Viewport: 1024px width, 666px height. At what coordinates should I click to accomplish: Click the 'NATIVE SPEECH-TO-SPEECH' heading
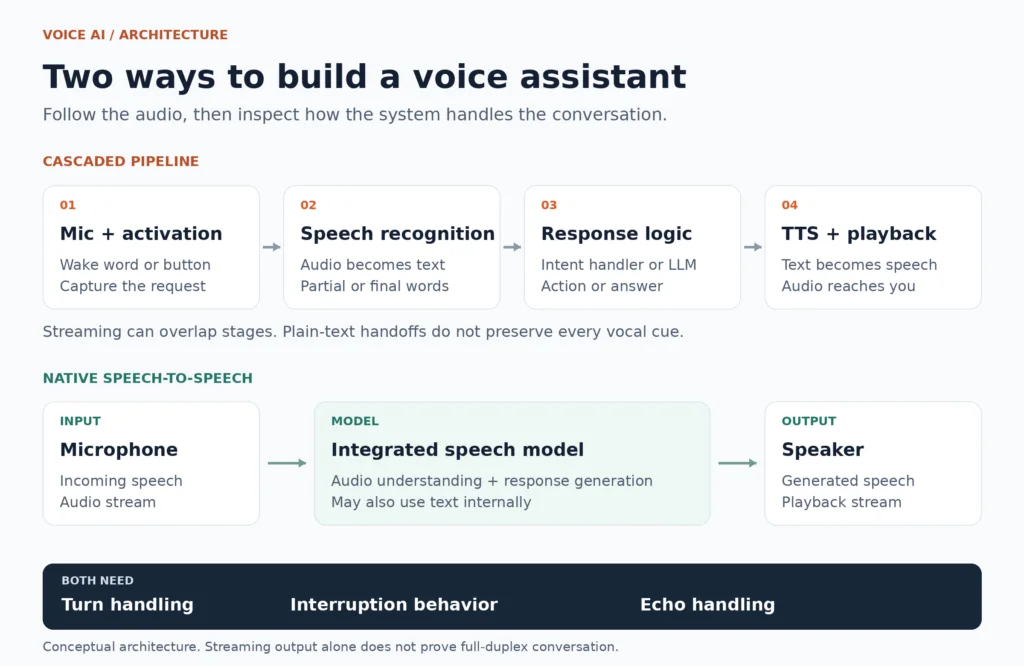[x=148, y=378]
